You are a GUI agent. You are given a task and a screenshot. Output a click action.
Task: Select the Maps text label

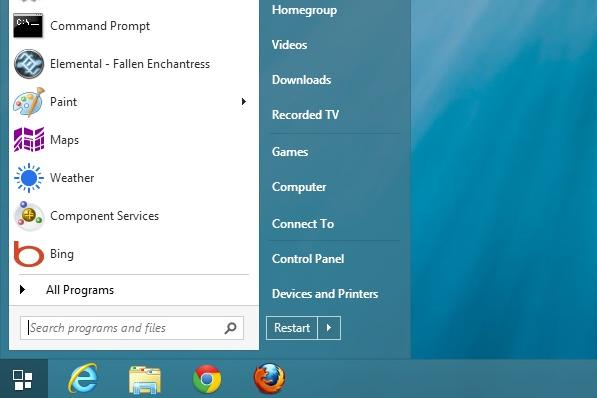tap(64, 140)
